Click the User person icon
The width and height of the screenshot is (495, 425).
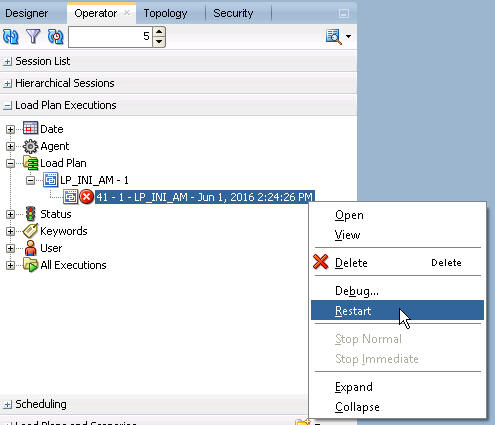[31, 248]
